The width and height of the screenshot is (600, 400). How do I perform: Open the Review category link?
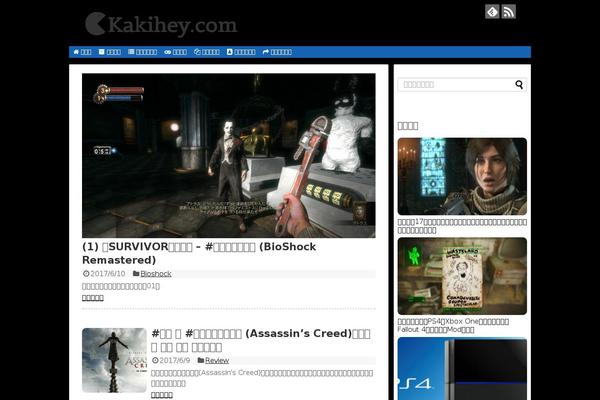coord(217,361)
